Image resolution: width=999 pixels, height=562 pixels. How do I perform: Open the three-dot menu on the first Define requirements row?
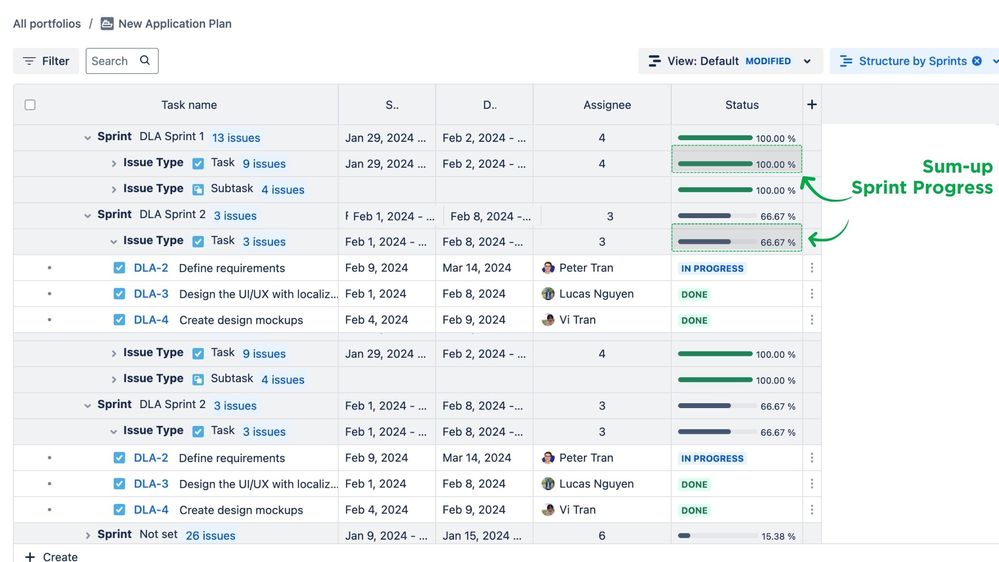click(812, 268)
